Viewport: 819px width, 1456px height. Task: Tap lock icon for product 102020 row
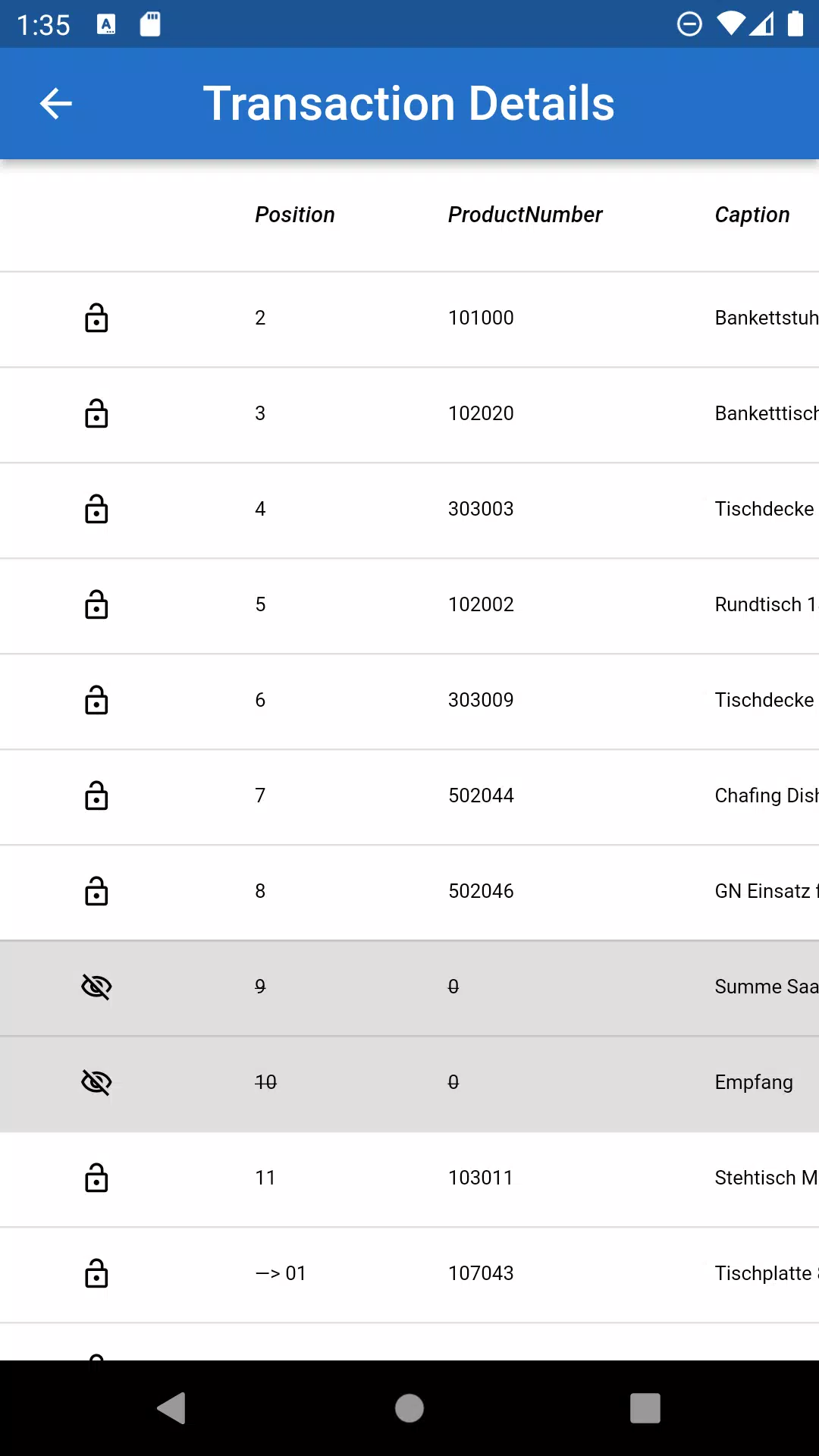click(96, 413)
